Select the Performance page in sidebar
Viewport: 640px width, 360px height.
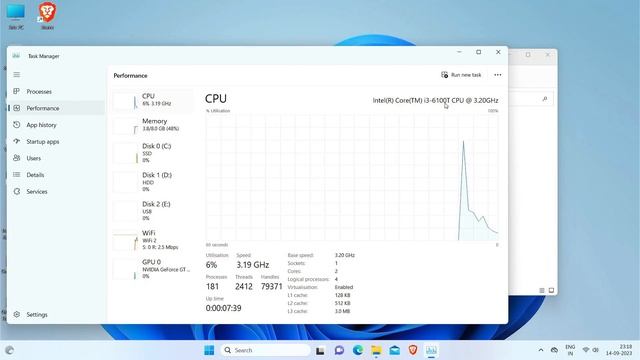[x=56, y=108]
